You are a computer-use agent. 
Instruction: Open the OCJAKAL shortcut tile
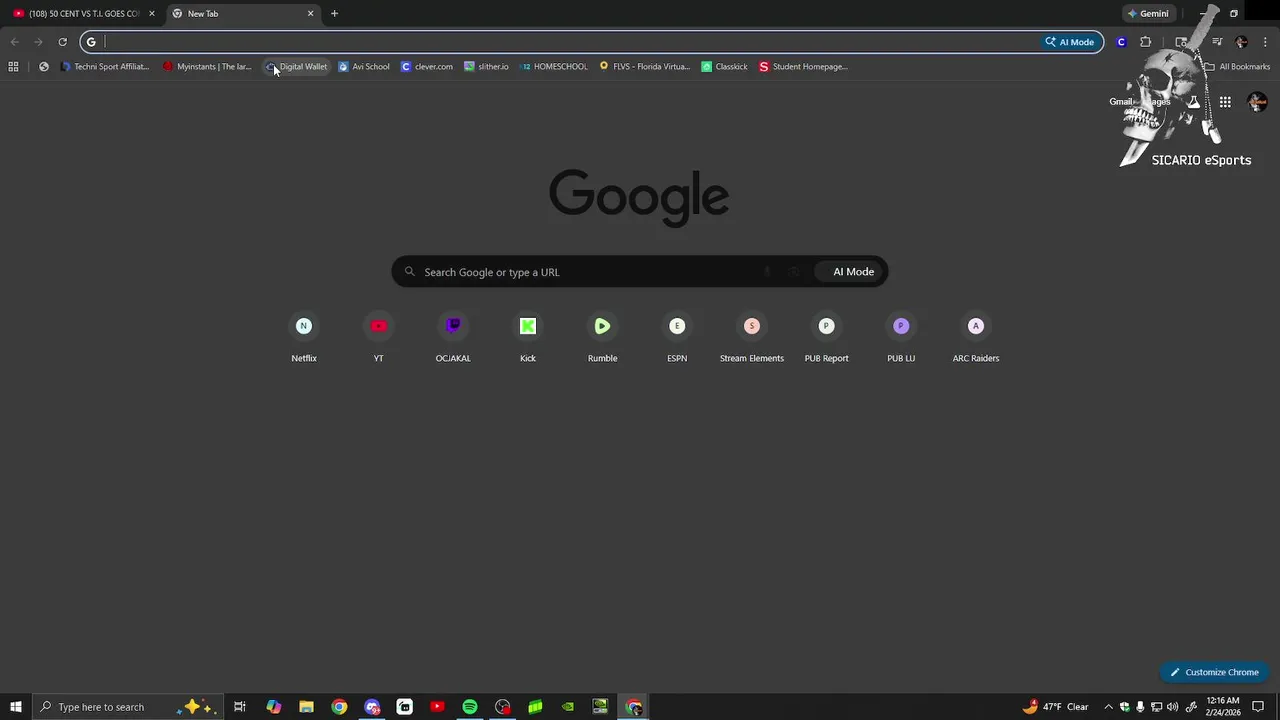(453, 338)
